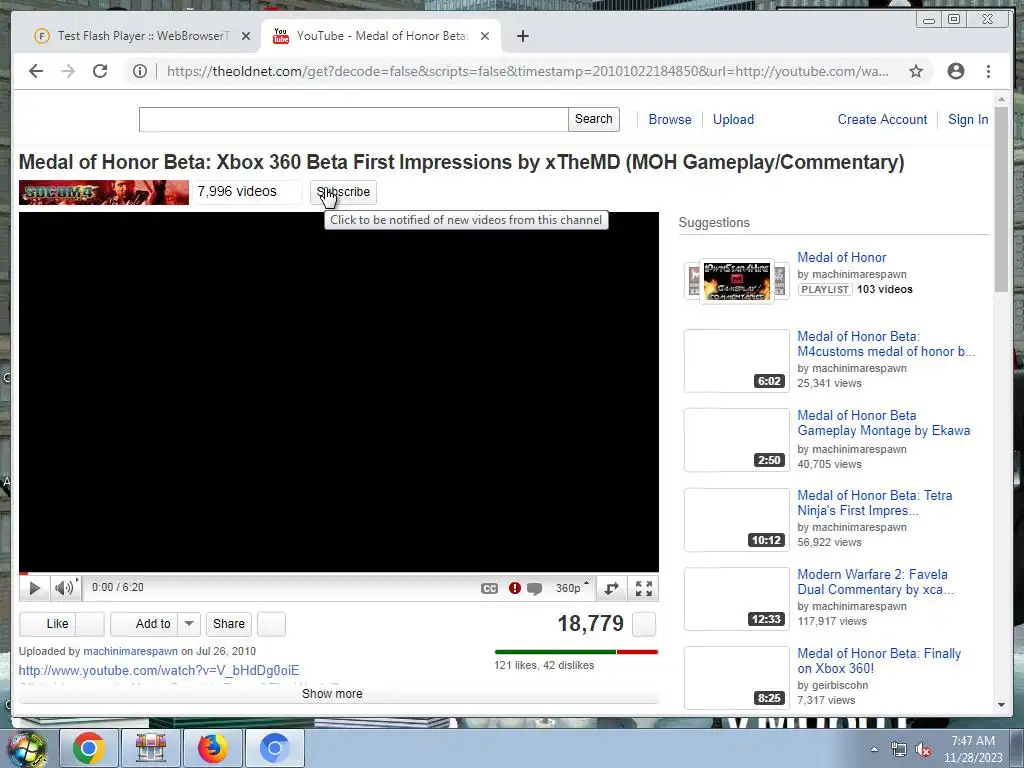1024x768 pixels.
Task: Click the YouTube Search button
Action: tap(594, 120)
